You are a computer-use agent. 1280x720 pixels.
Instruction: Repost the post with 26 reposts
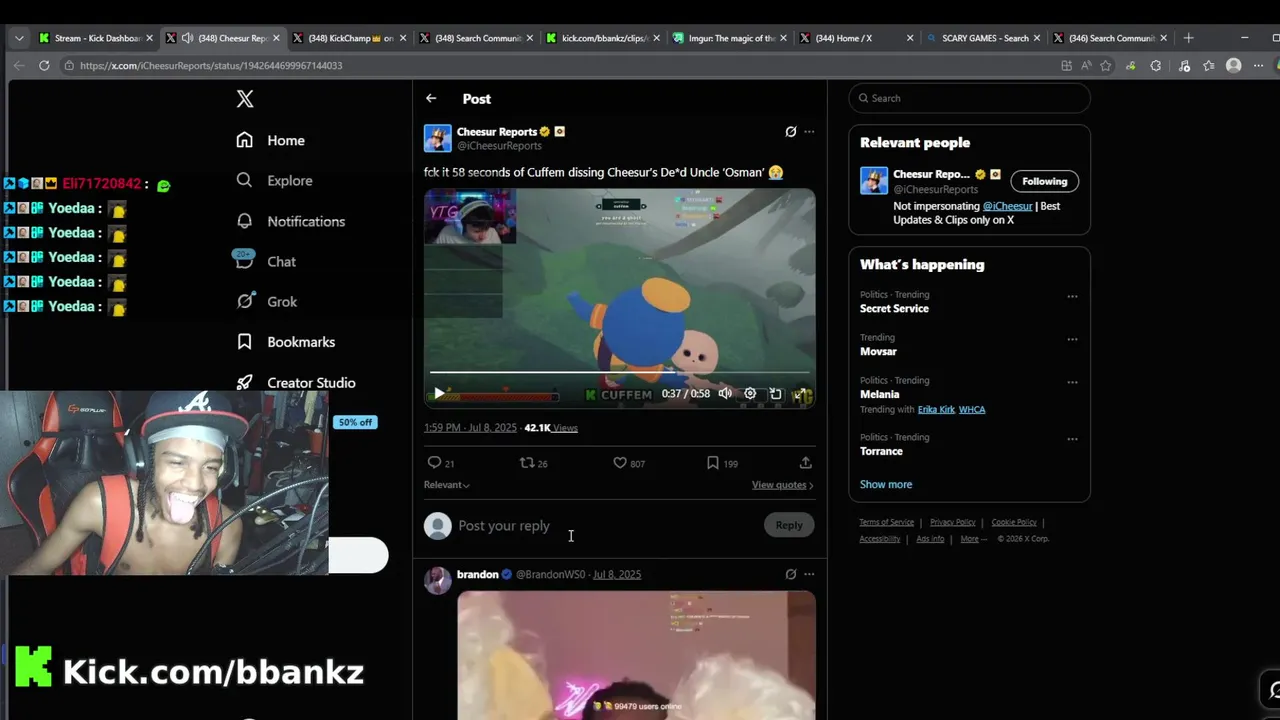[x=533, y=463]
